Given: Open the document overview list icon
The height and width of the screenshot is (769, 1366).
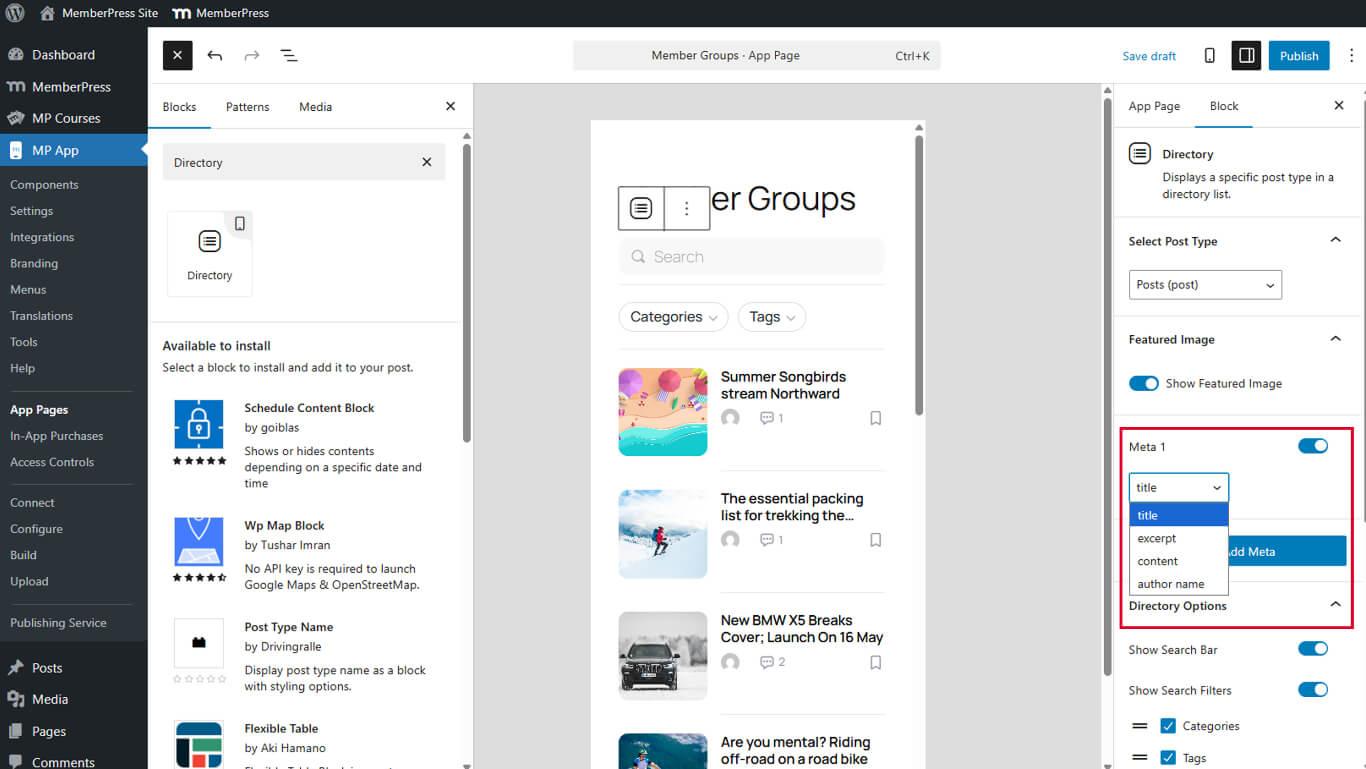Looking at the screenshot, I should (x=289, y=56).
